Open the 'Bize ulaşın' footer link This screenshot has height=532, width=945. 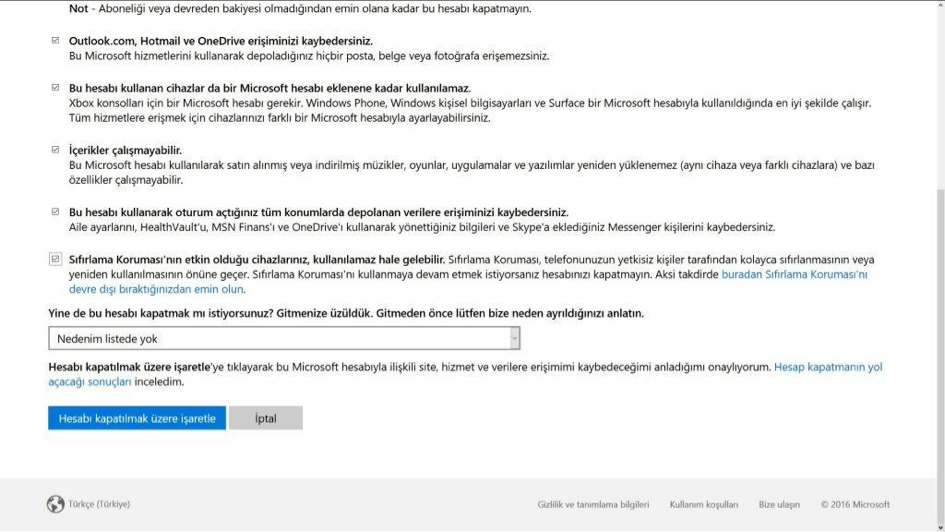point(779,504)
